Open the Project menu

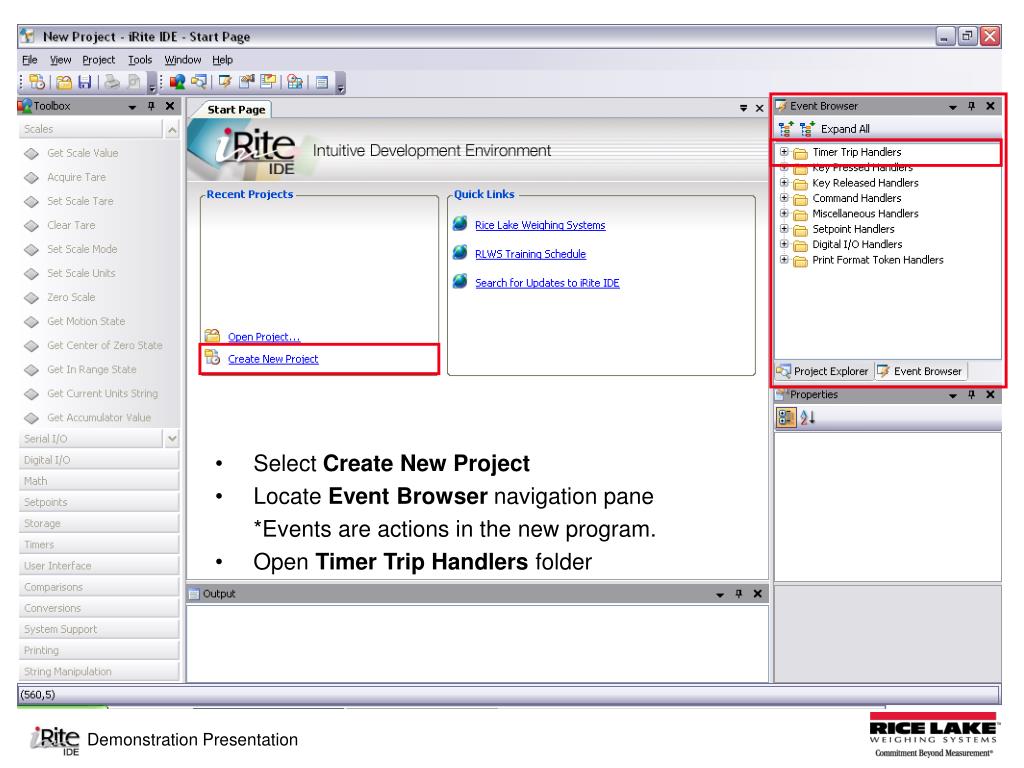(99, 59)
